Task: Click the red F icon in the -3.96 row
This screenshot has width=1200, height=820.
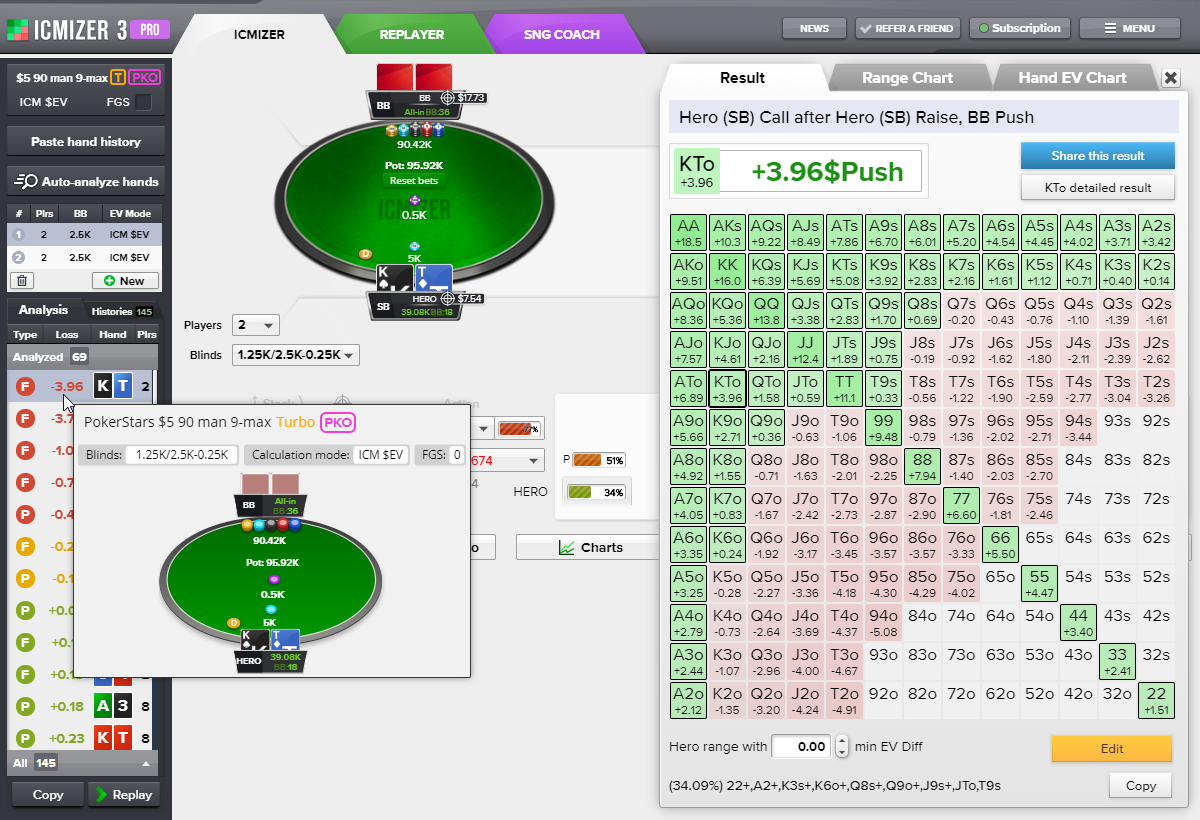Action: pos(27,386)
